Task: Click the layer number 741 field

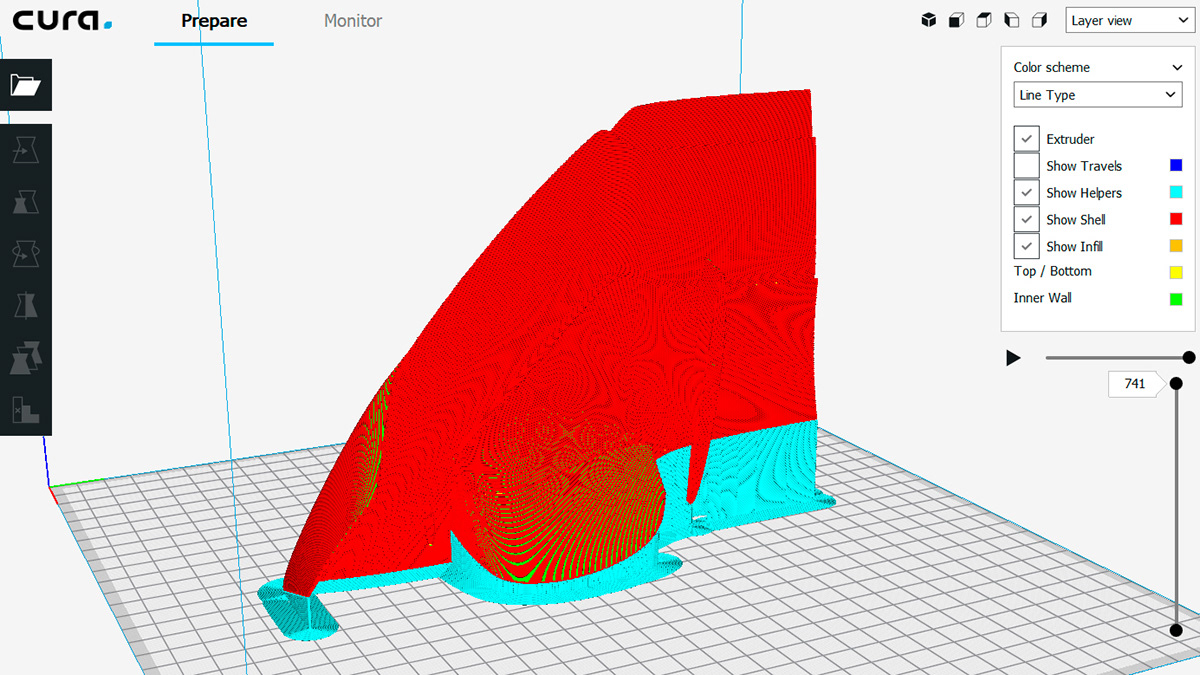Action: tap(1135, 383)
